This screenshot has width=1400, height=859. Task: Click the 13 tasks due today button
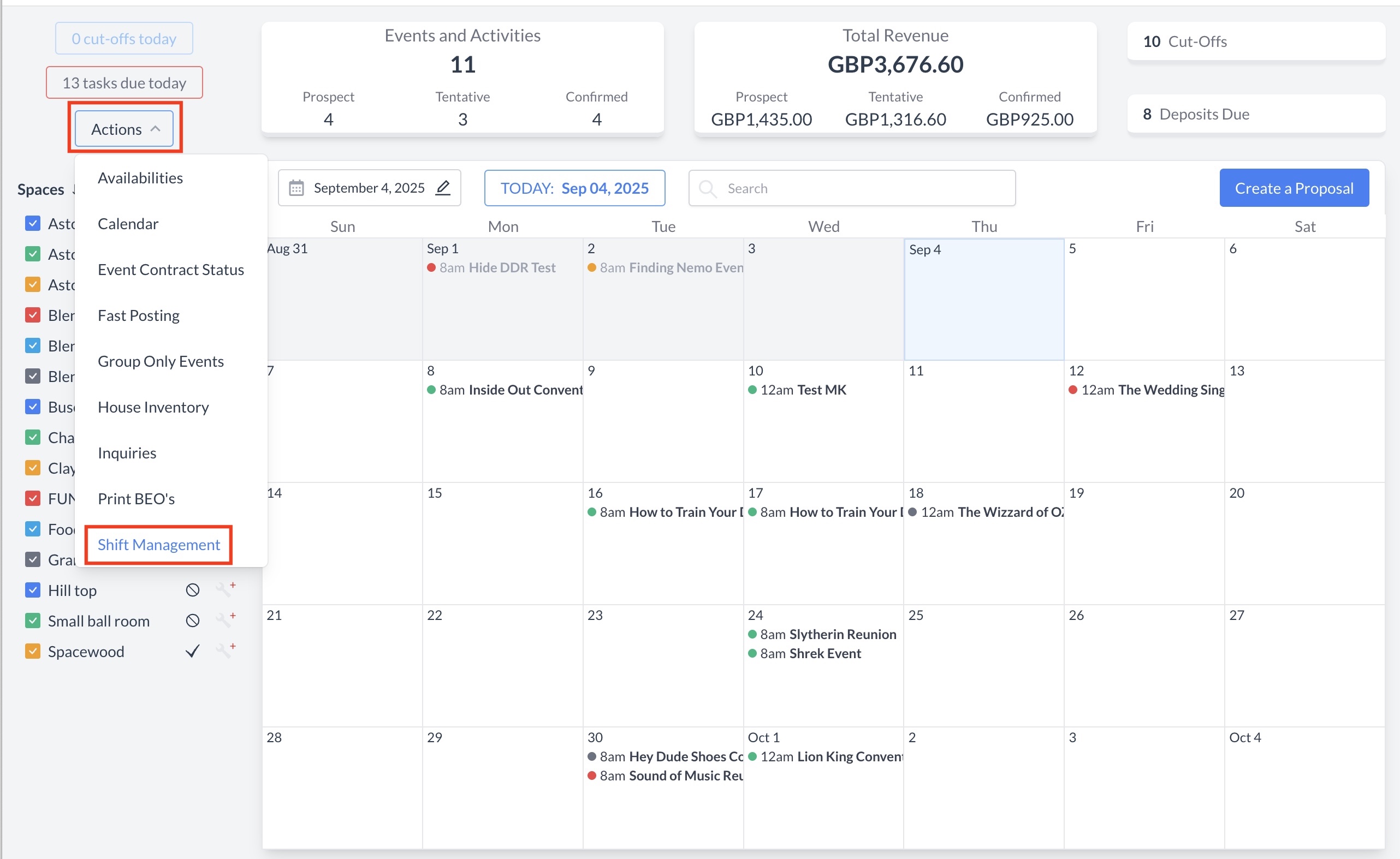(124, 83)
